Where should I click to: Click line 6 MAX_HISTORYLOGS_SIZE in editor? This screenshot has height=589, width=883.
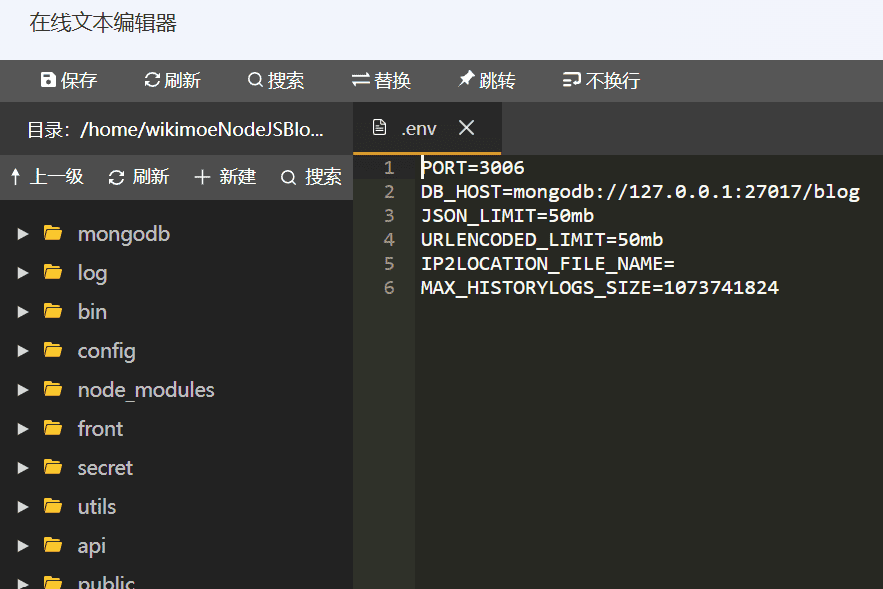pyautogui.click(x=599, y=288)
